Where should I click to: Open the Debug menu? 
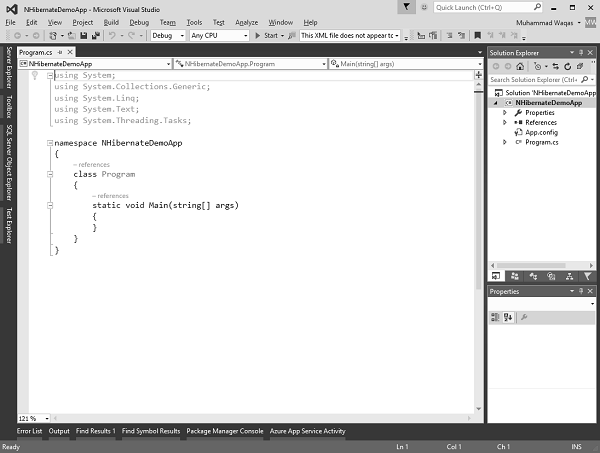pyautogui.click(x=139, y=23)
